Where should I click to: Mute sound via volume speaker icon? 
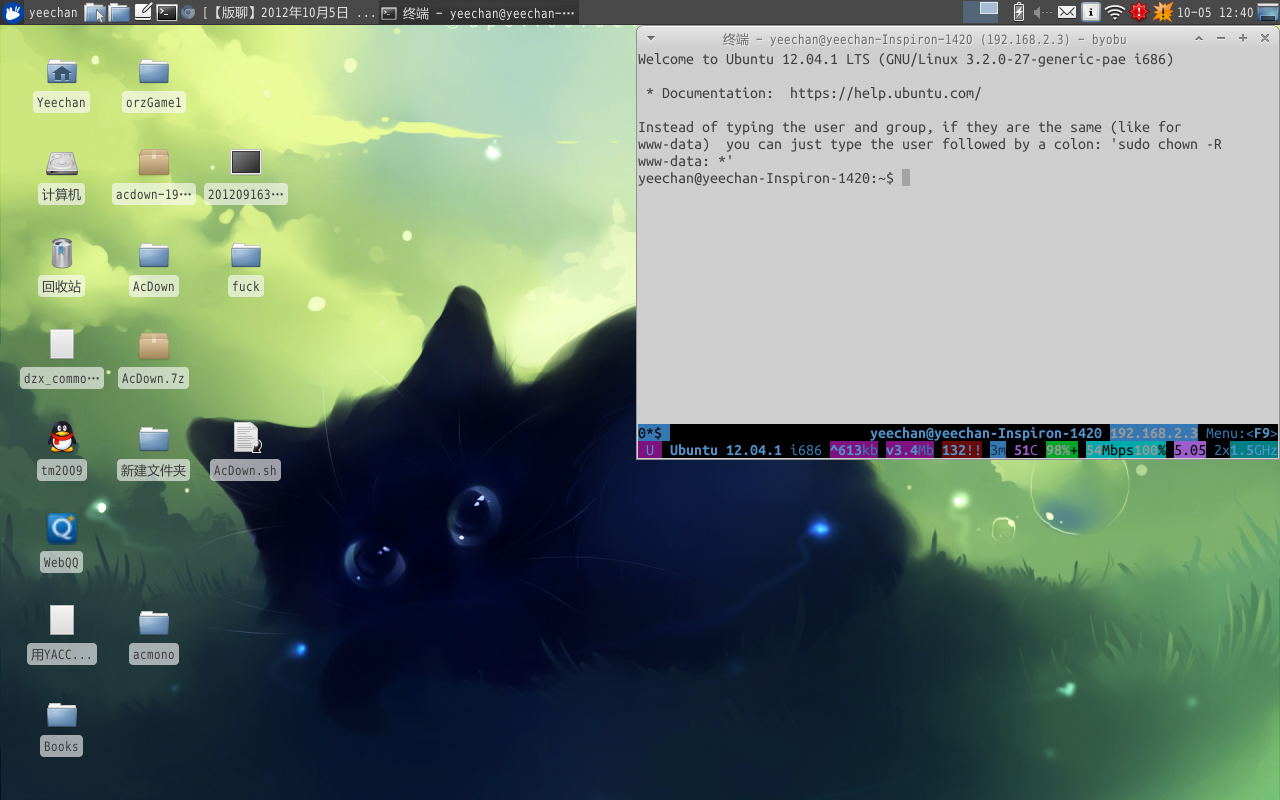(x=1042, y=12)
